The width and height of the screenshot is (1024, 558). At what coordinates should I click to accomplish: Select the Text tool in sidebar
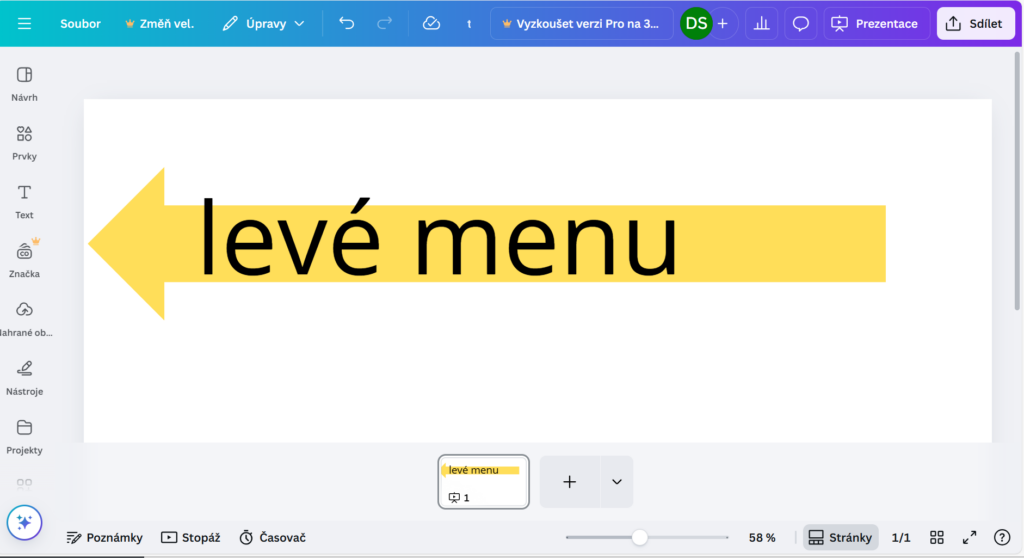coord(24,200)
